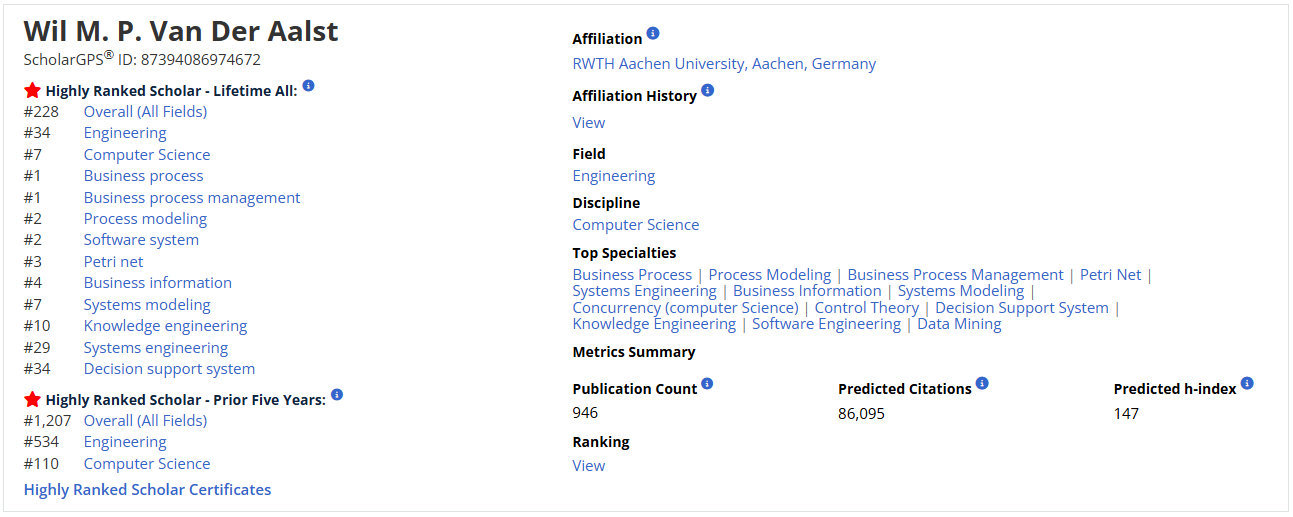Image resolution: width=1293 pixels, height=517 pixels.
Task: Open Control Theory specialty link
Action: point(867,308)
